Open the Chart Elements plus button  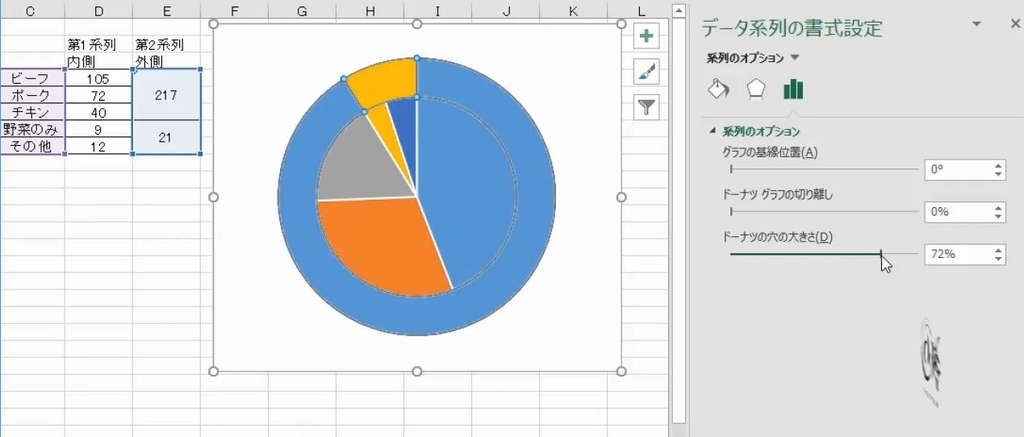pyautogui.click(x=646, y=36)
